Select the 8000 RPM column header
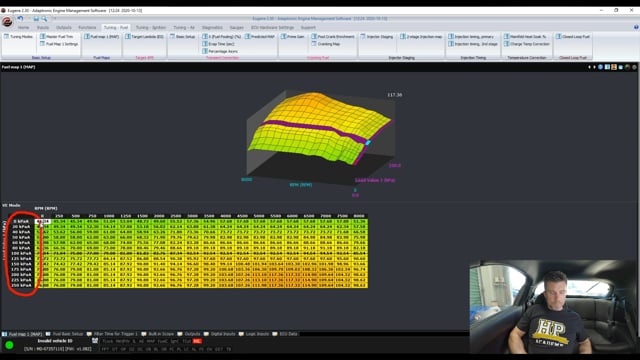640x360 pixels. tap(359, 216)
